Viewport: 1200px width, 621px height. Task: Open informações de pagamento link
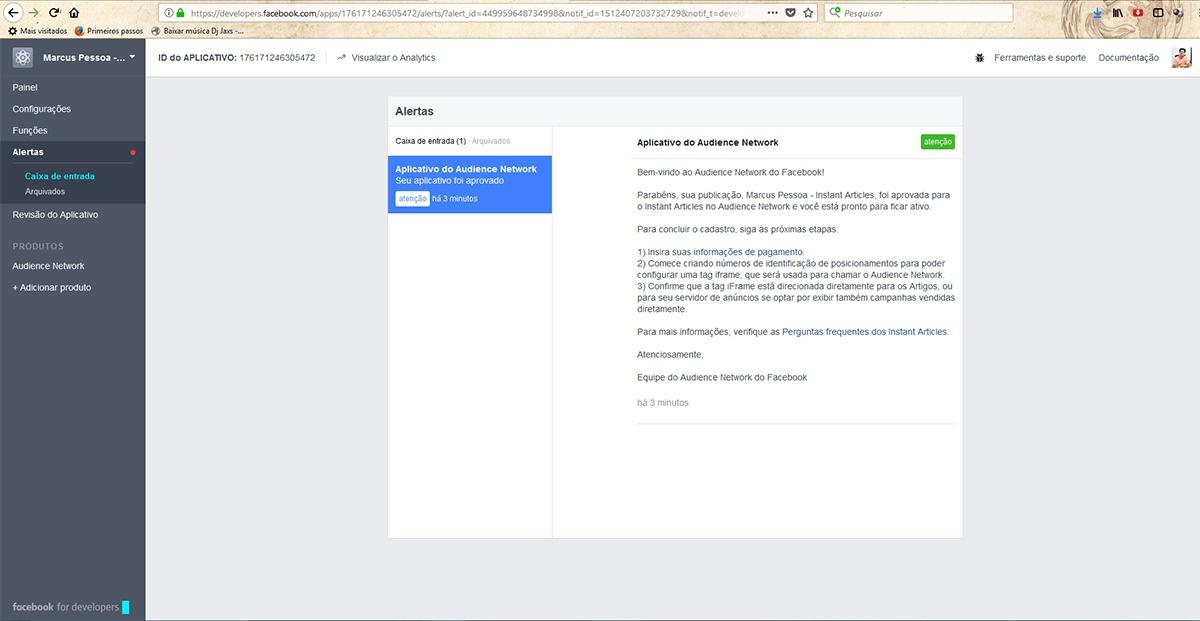click(x=748, y=252)
